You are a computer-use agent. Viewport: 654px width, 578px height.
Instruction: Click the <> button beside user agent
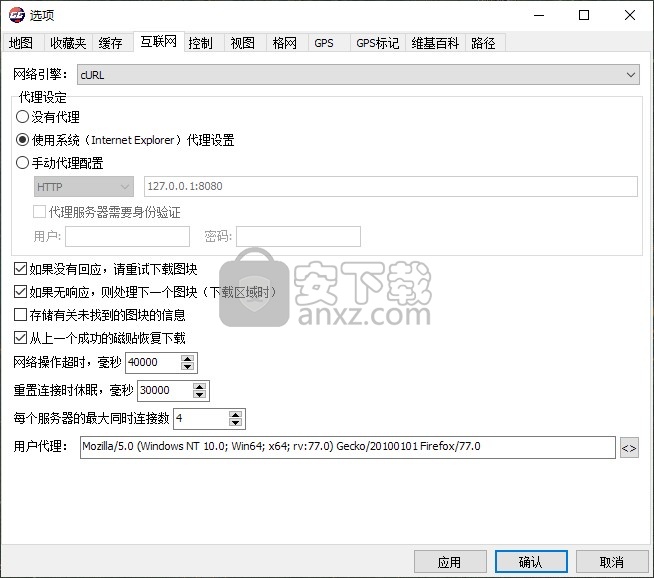click(x=629, y=447)
